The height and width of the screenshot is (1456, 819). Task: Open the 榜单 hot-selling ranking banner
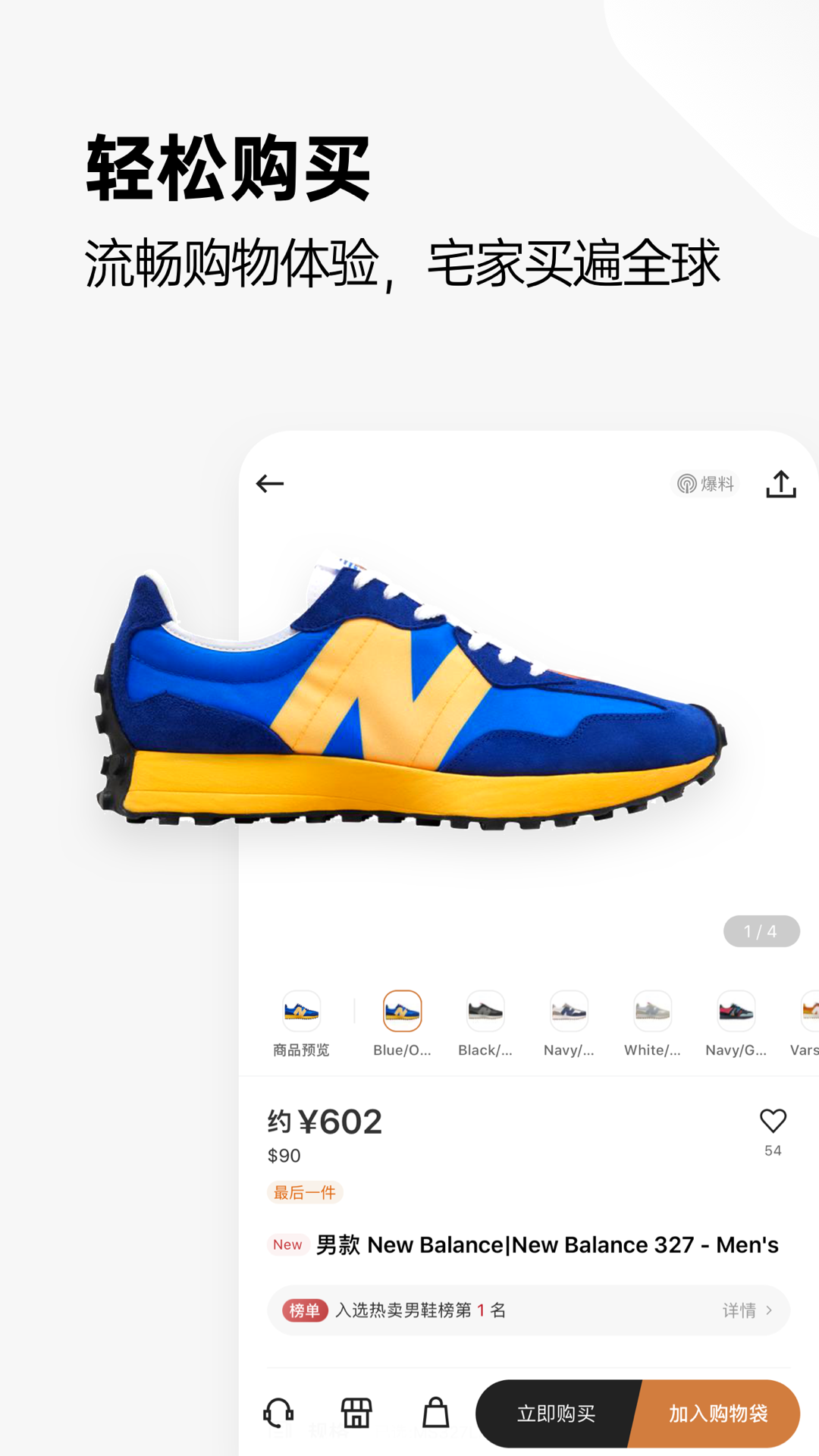tap(529, 1310)
